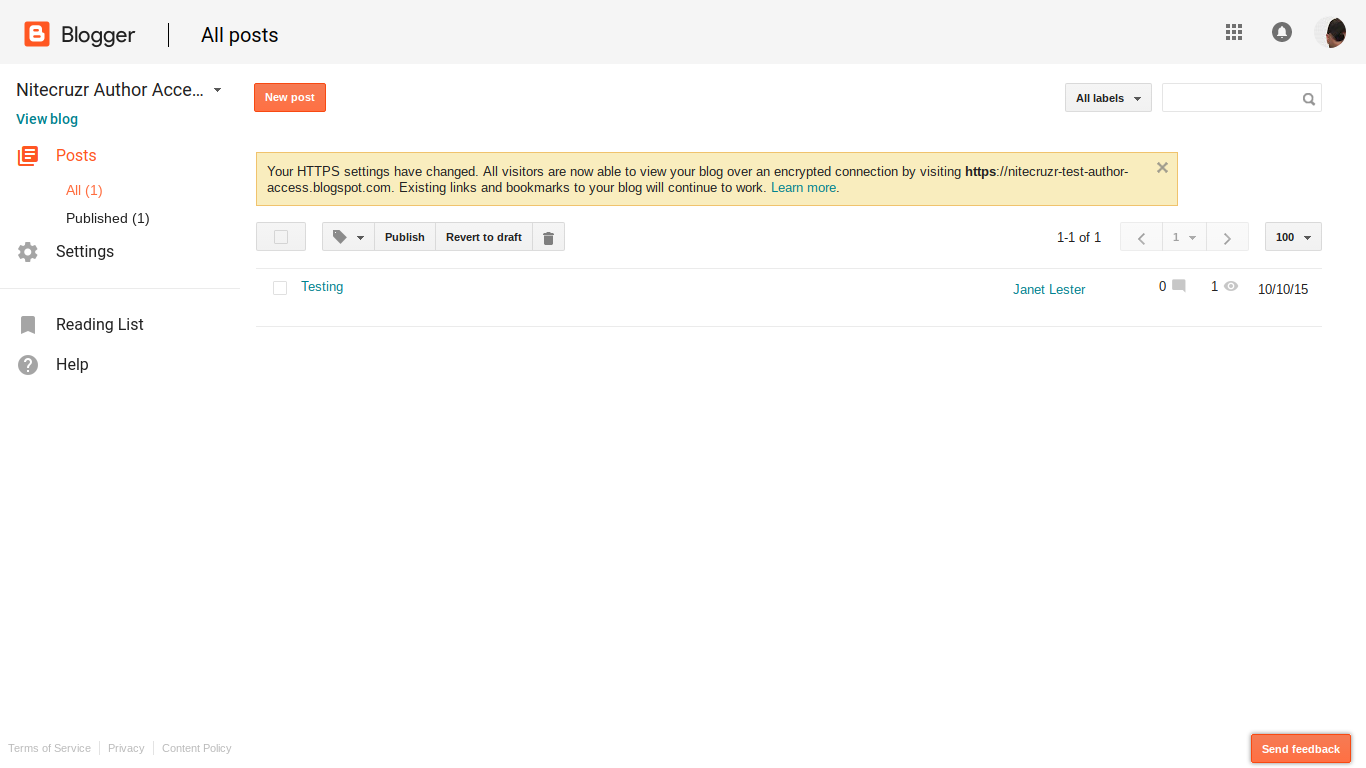Expand the blog name dropdown arrow
The height and width of the screenshot is (768, 1366).
pyautogui.click(x=217, y=89)
